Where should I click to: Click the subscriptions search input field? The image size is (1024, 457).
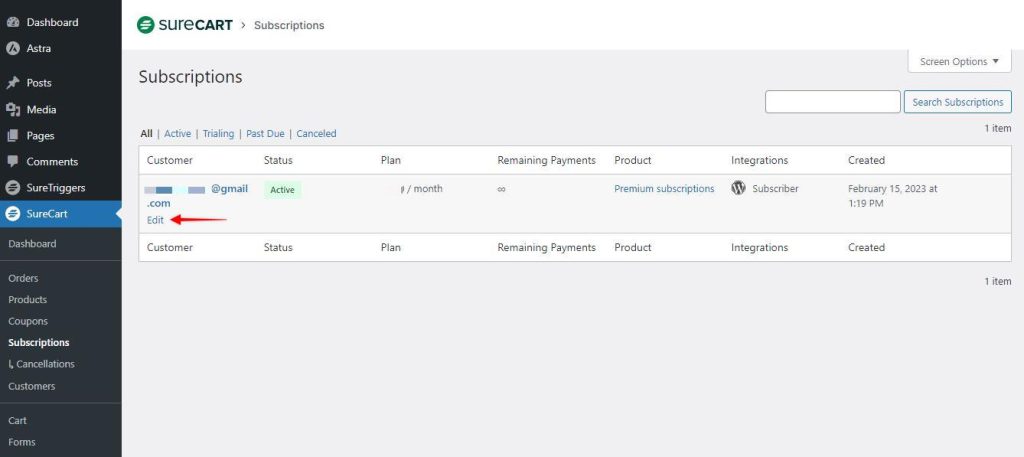[x=832, y=102]
